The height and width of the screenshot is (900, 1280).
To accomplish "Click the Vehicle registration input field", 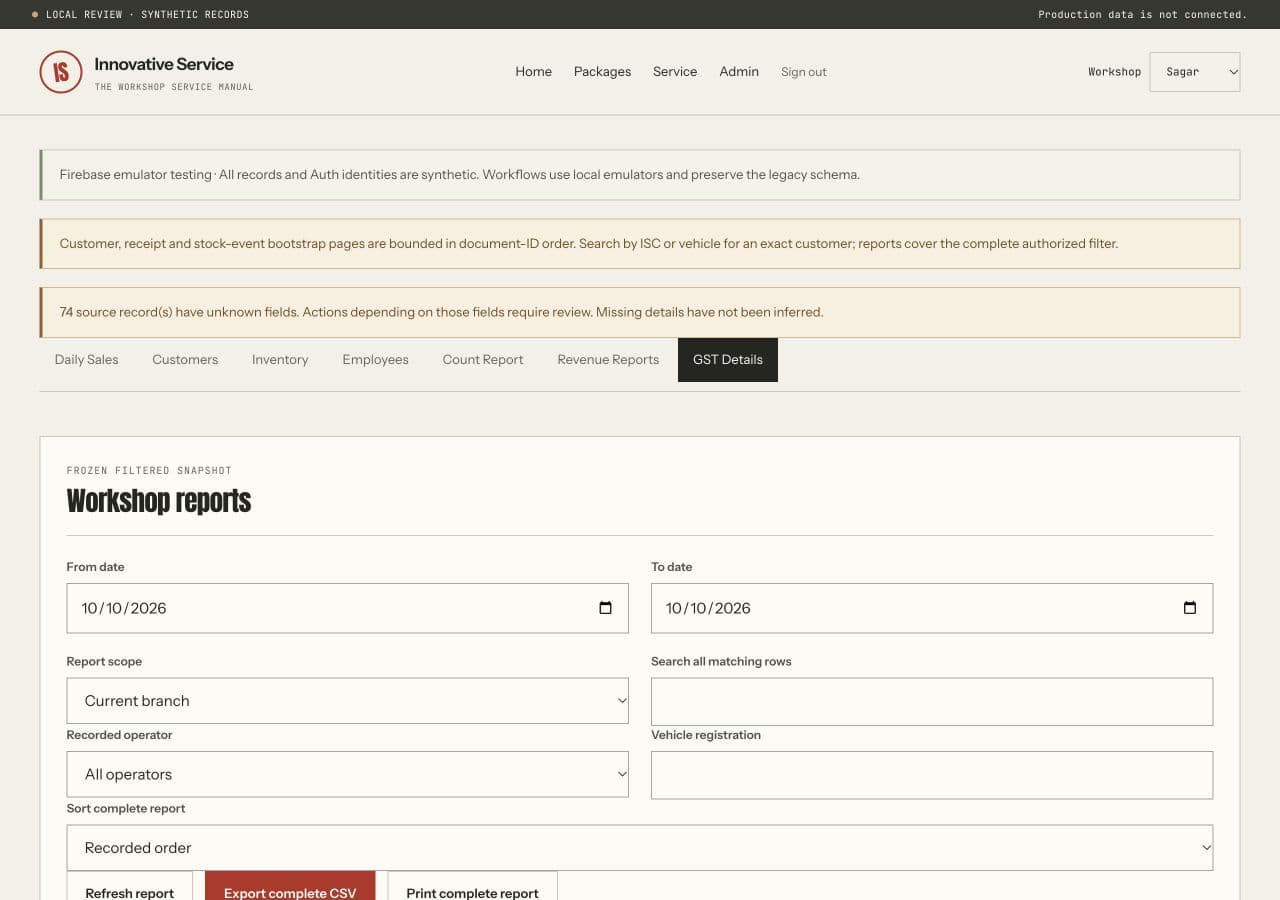I will tap(932, 775).
